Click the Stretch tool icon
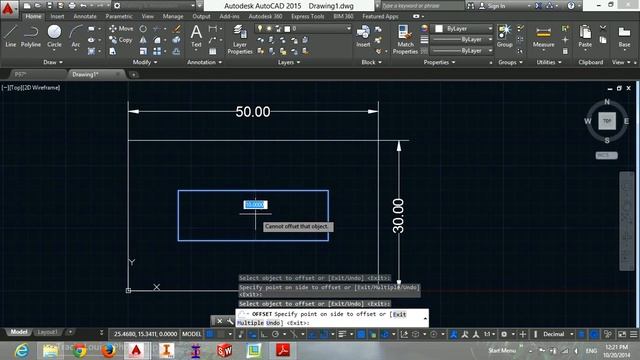 pyautogui.click(x=113, y=51)
